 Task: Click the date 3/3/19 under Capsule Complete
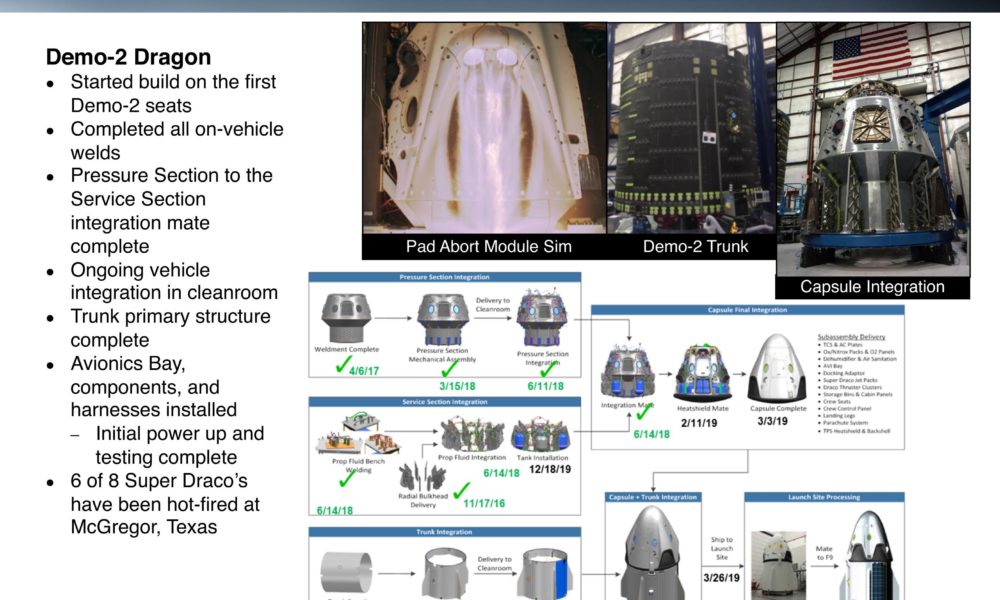(772, 421)
